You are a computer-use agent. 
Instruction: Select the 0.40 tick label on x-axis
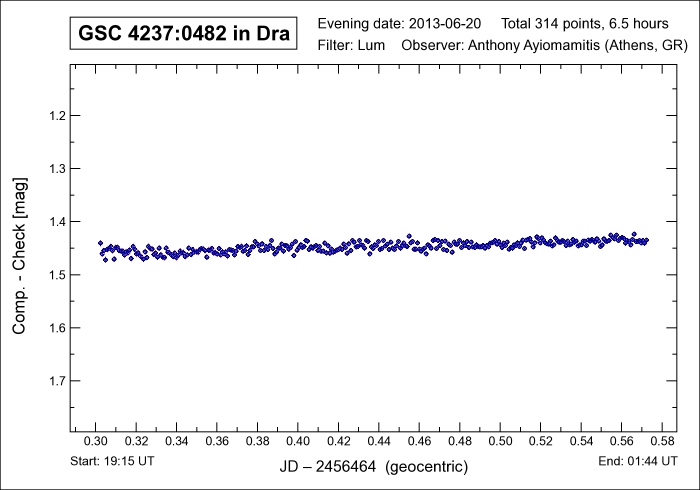(x=298, y=442)
